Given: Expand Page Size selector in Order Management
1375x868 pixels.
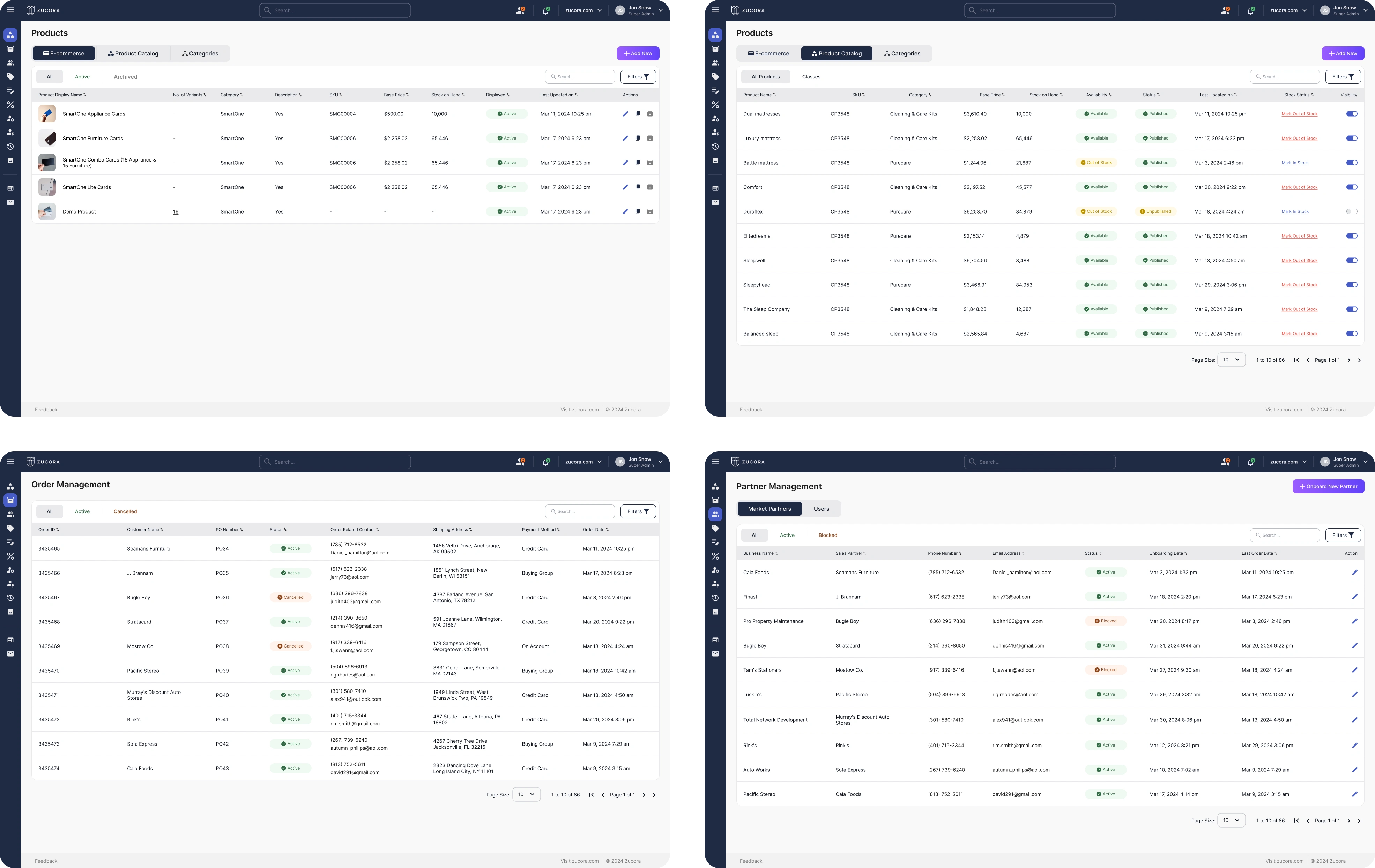Looking at the screenshot, I should (x=527, y=795).
